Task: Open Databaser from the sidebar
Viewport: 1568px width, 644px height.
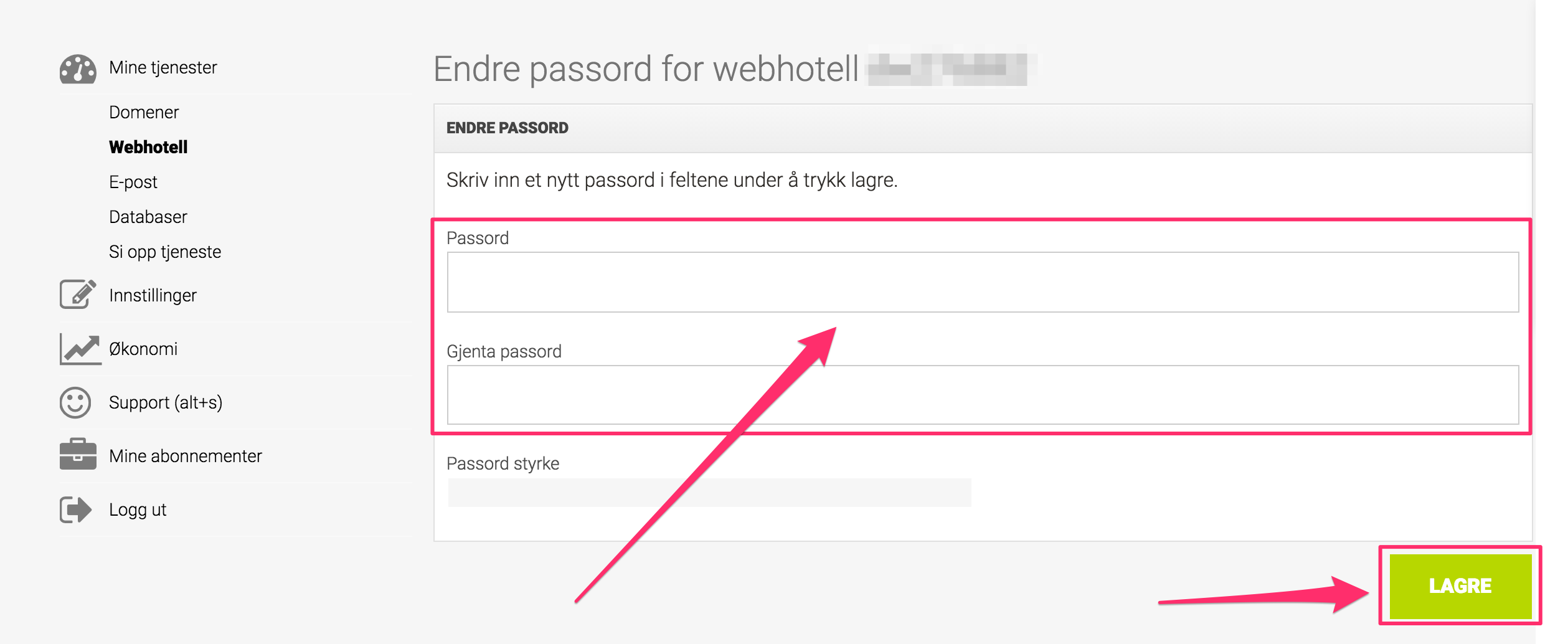Action: tap(148, 217)
